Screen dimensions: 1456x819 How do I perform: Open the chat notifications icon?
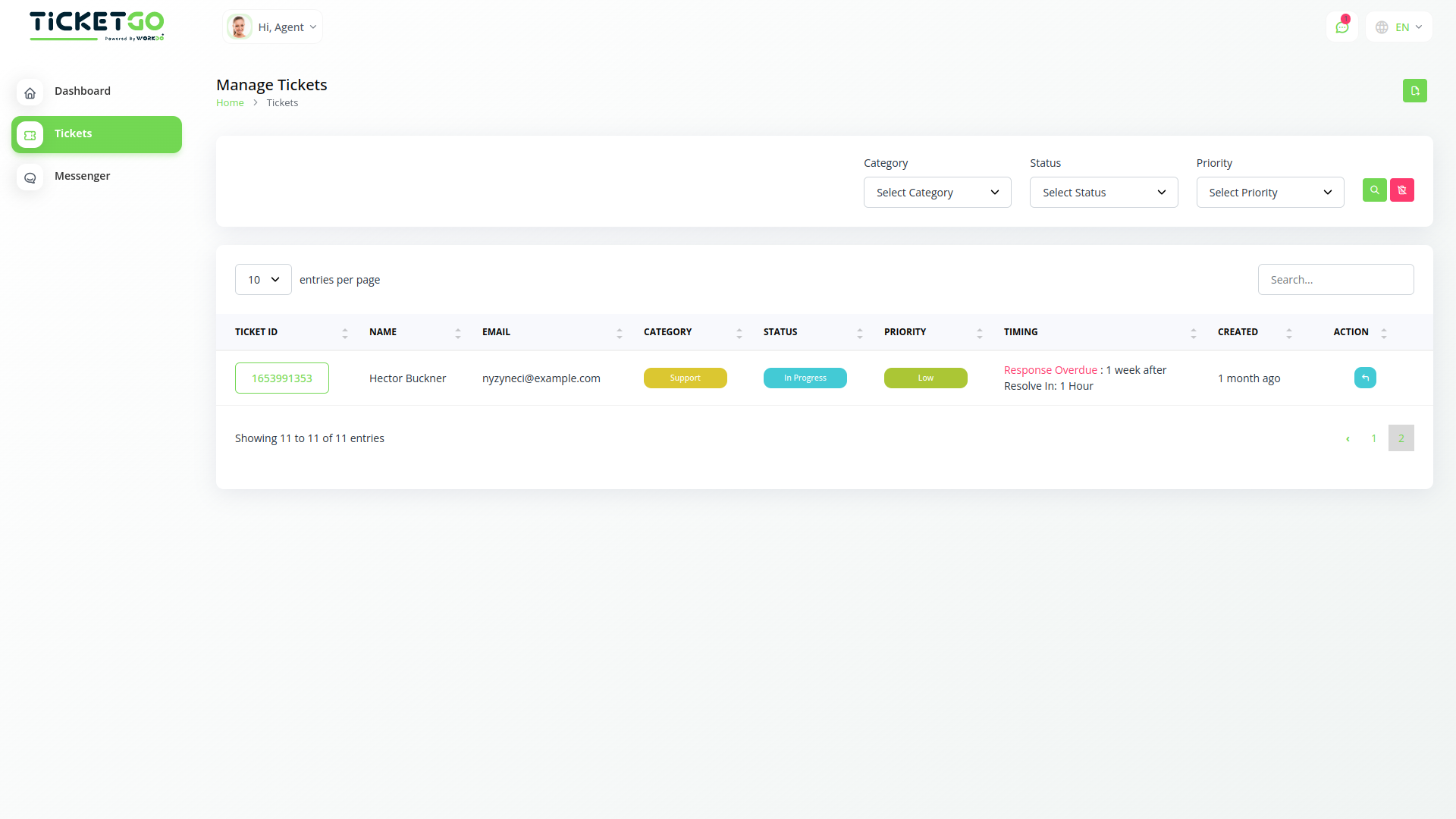tap(1341, 27)
